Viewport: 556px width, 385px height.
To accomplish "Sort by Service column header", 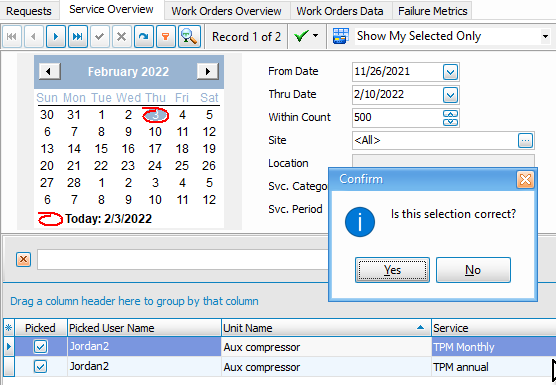I will [x=494, y=328].
